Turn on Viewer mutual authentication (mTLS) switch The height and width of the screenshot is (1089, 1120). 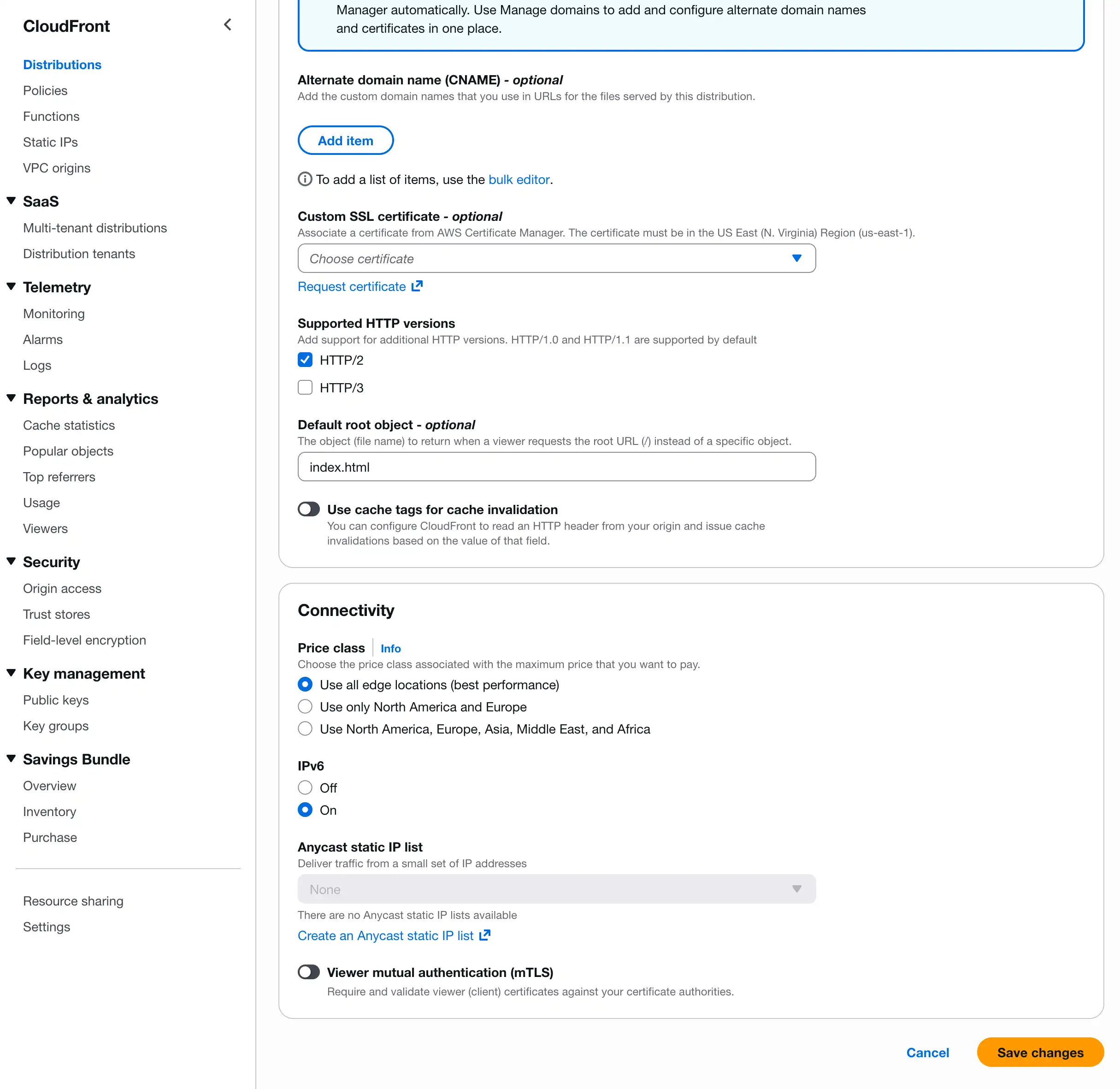(x=309, y=972)
